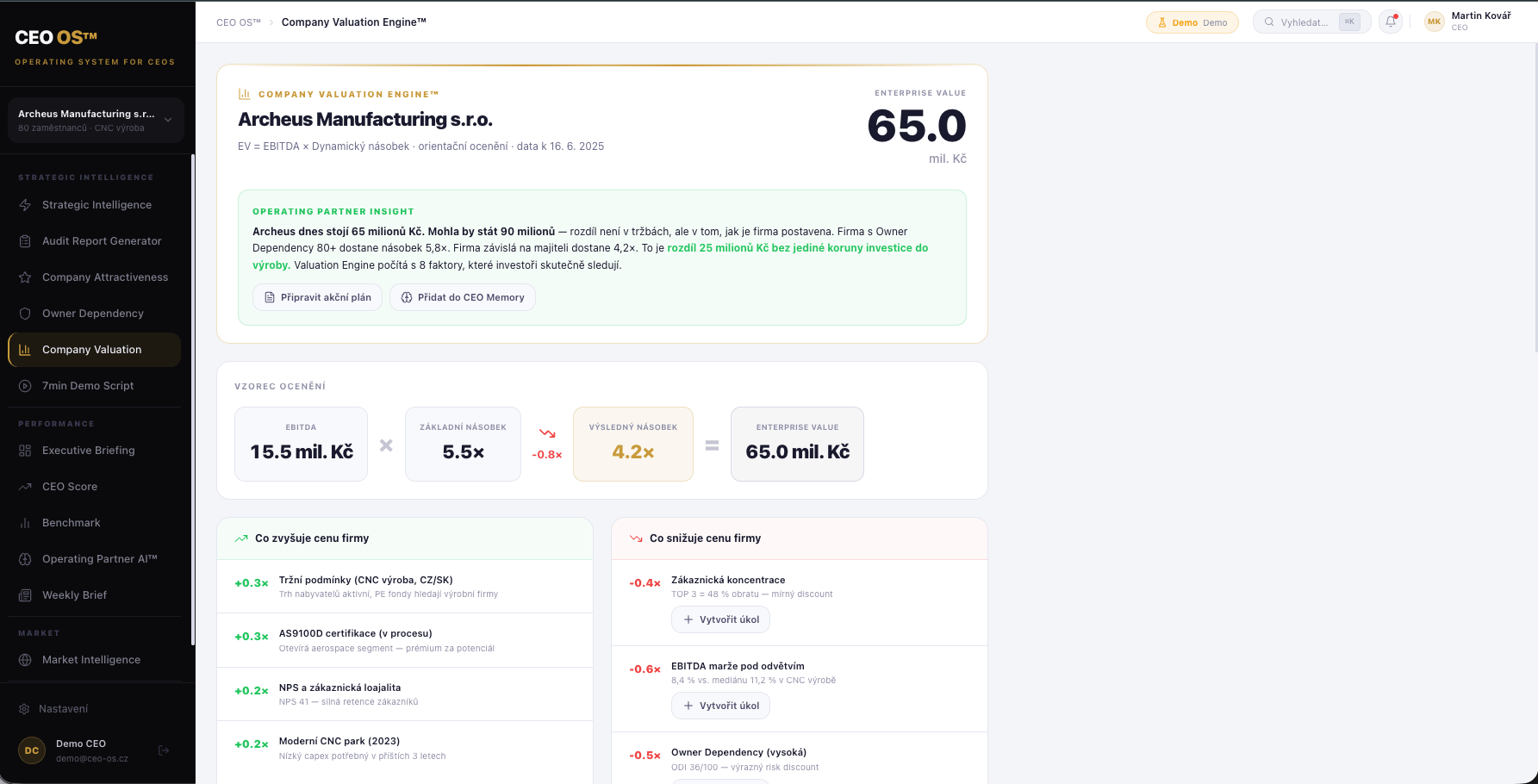Image resolution: width=1538 pixels, height=784 pixels.
Task: Click the logout icon beside Demo CEO
Action: 164,750
